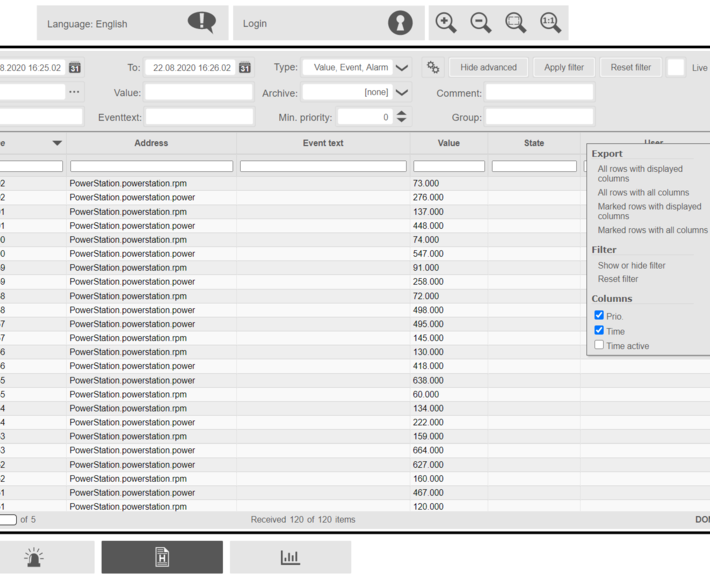The image size is (710, 580).
Task: Uncheck the Prio. column checkbox
Action: pyautogui.click(x=599, y=315)
